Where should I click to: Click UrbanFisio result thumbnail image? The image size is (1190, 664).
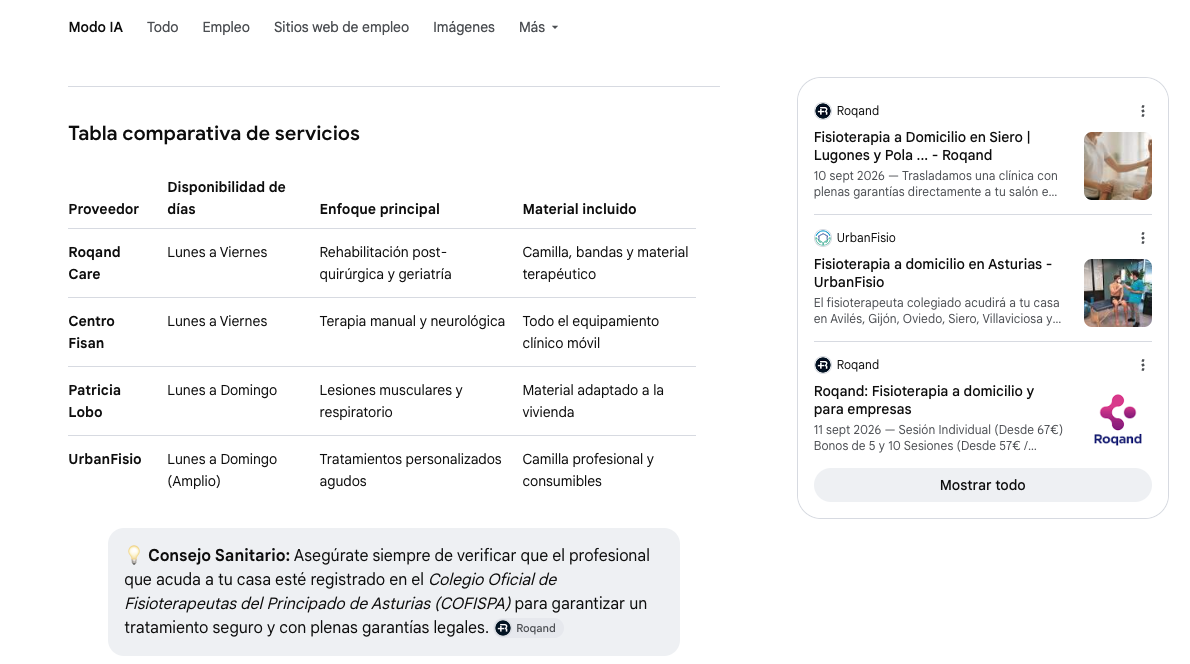1117,293
